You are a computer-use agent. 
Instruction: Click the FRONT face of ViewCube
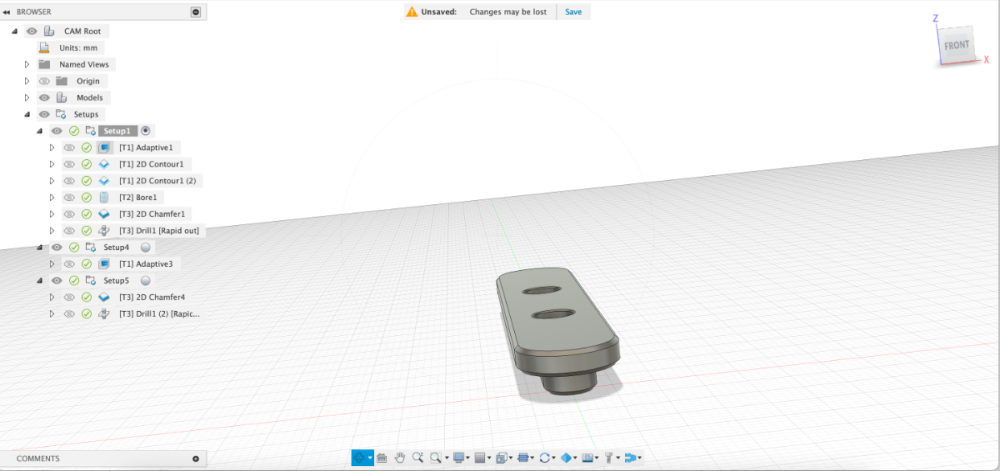[957, 45]
